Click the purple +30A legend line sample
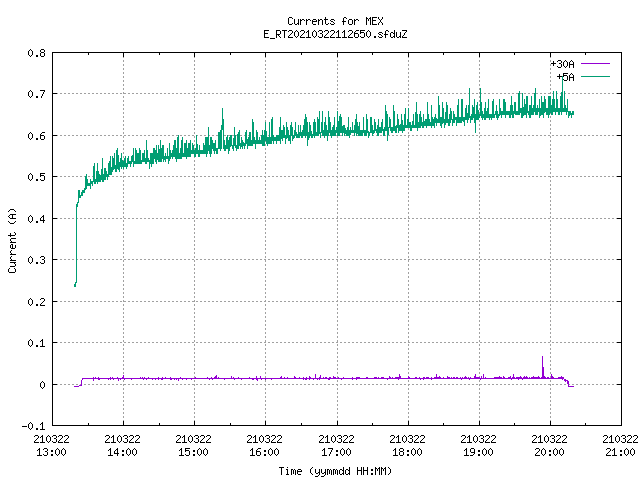The width and height of the screenshot is (640, 480). click(595, 64)
